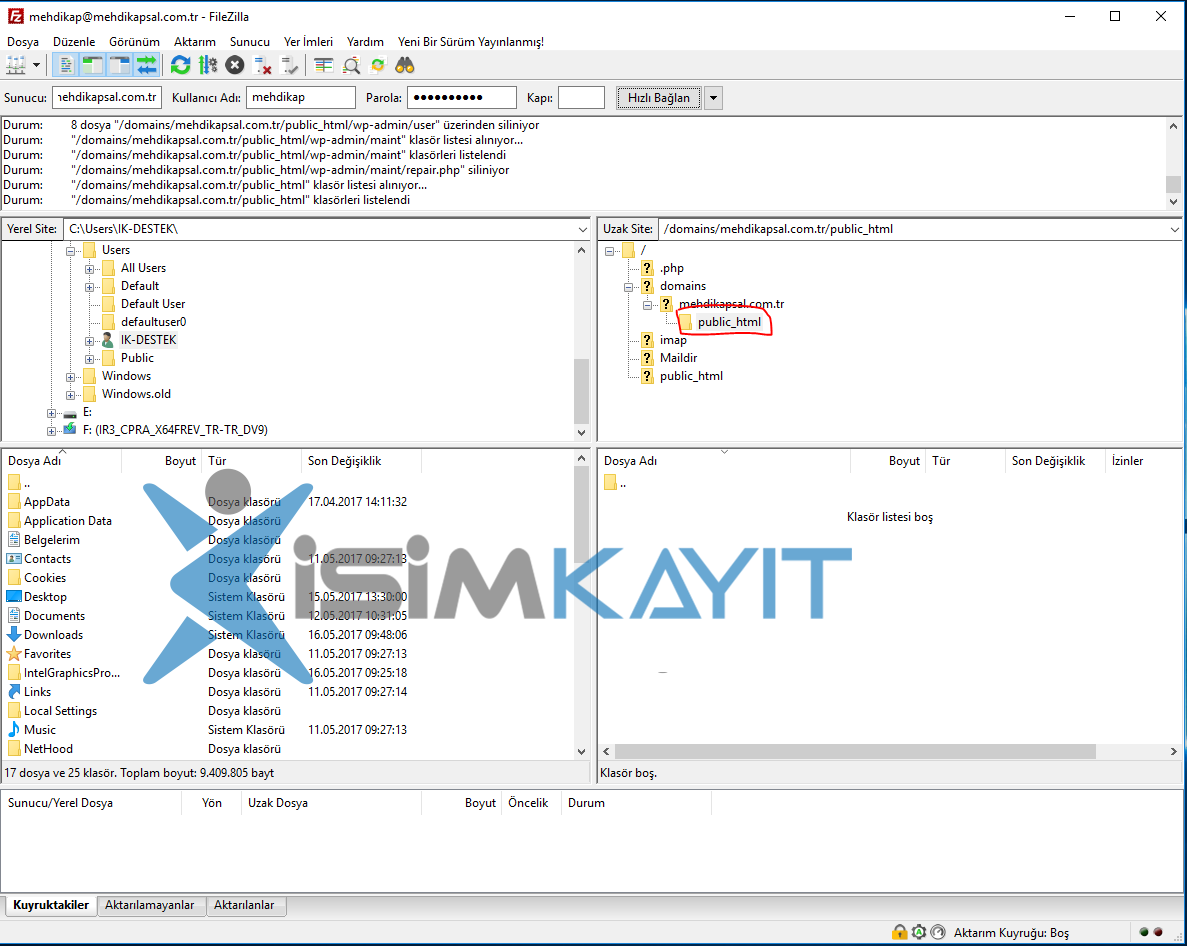Click remote file list horizontal scrollbar

[855, 752]
